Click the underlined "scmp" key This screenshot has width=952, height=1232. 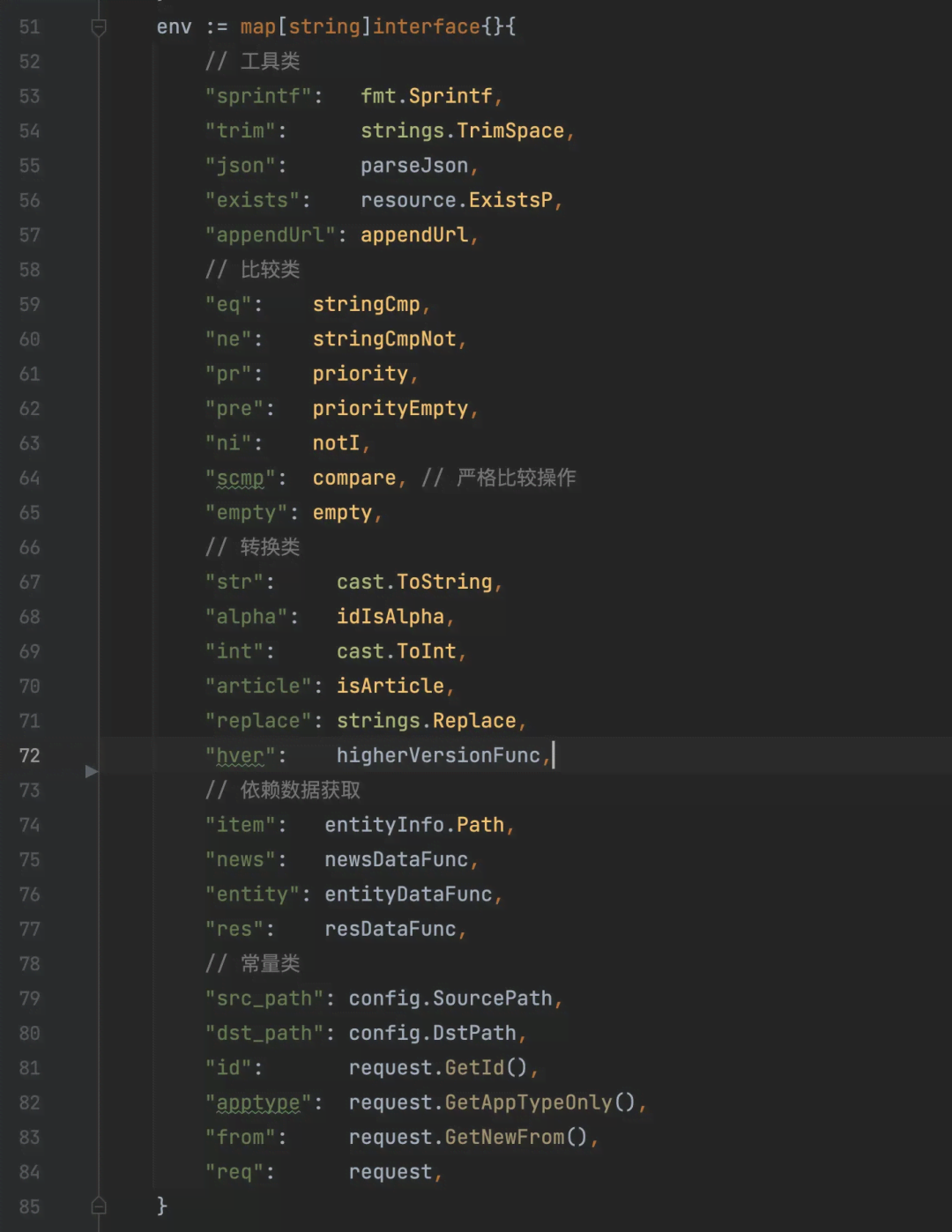[x=240, y=478]
